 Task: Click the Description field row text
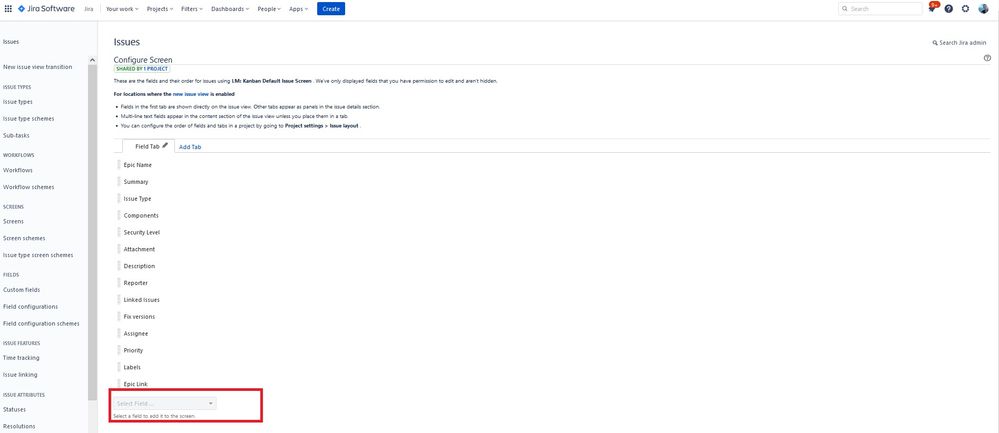(139, 266)
